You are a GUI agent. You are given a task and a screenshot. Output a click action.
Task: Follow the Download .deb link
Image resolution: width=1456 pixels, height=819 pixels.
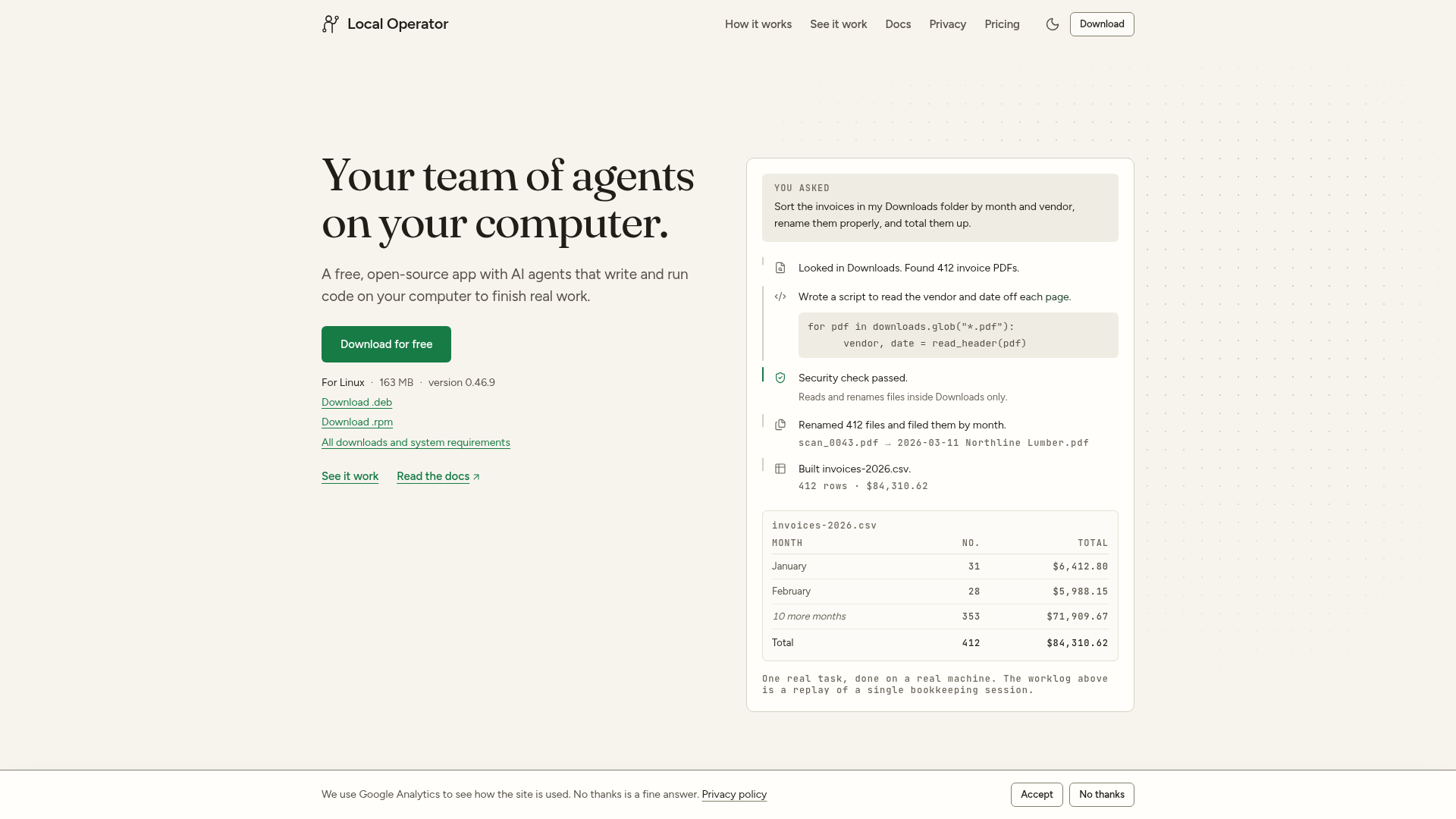[356, 403]
